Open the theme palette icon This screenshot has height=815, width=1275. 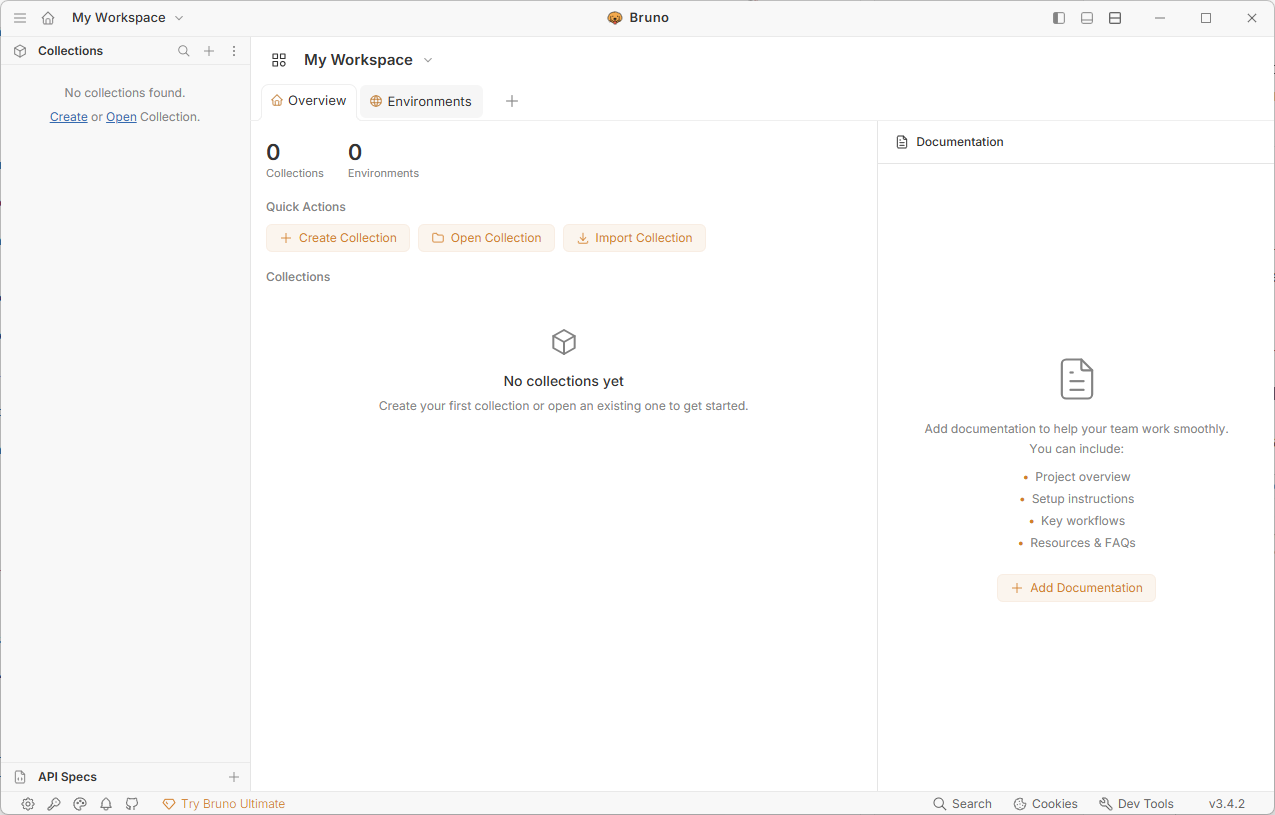point(80,804)
